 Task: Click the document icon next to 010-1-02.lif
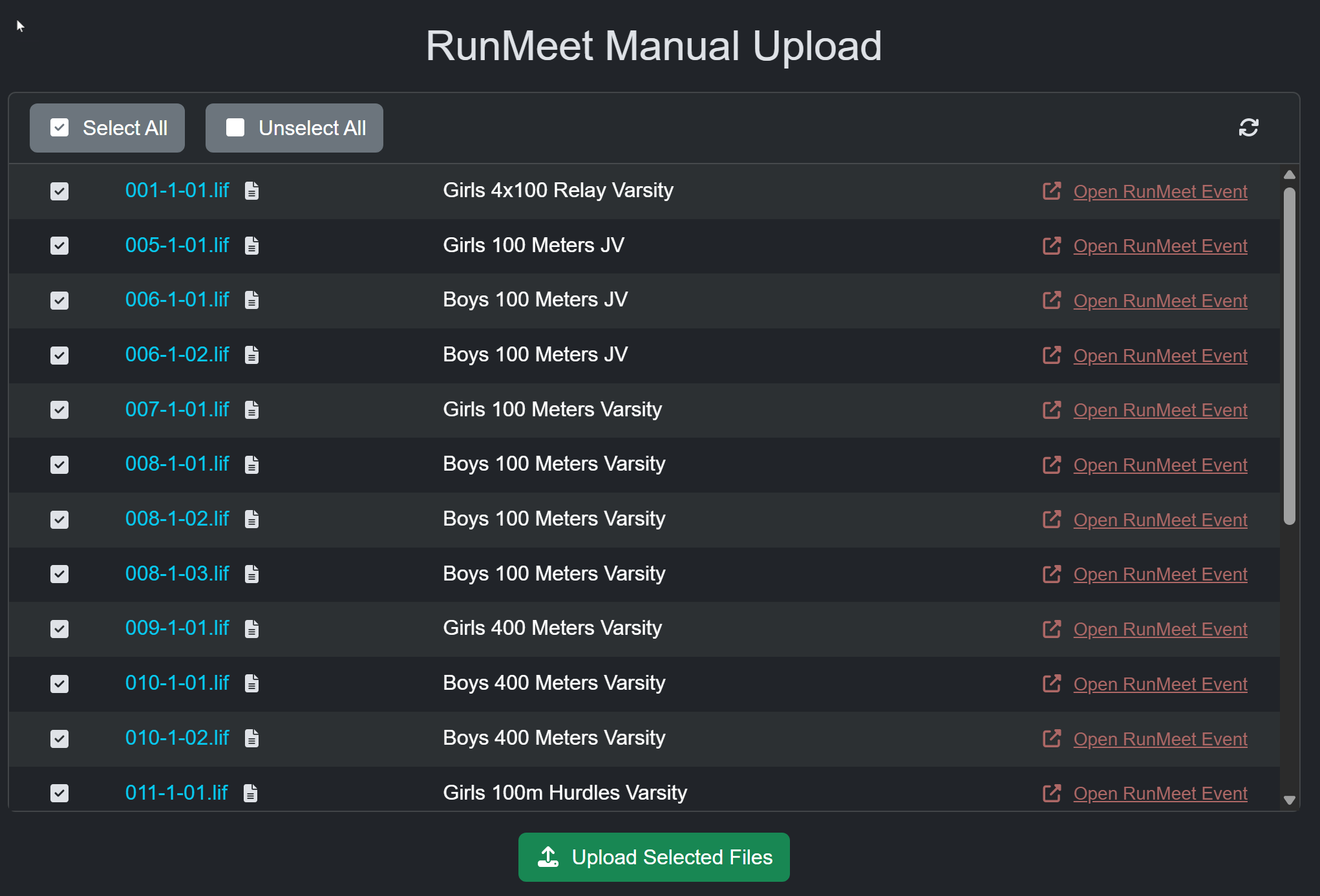(251, 738)
